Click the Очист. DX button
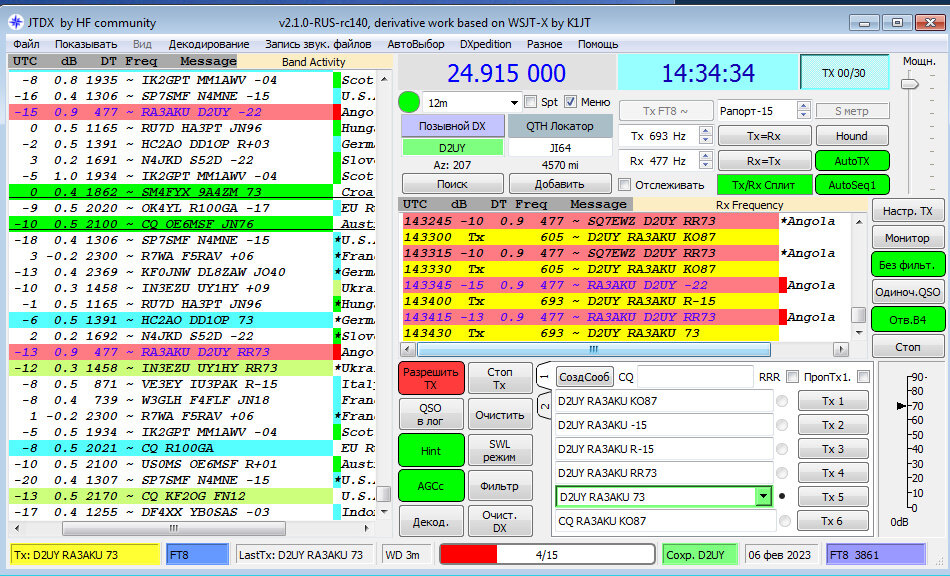Viewport: 950px width, 576px height. 500,521
